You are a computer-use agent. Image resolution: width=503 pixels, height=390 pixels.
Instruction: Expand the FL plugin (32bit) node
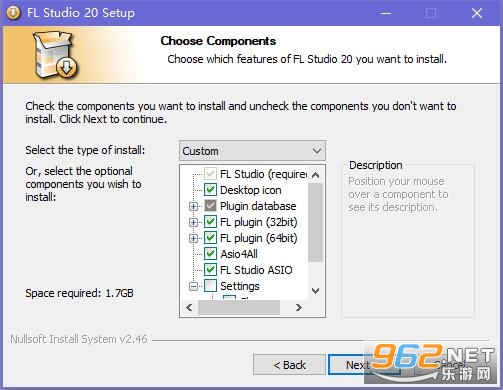tap(193, 222)
